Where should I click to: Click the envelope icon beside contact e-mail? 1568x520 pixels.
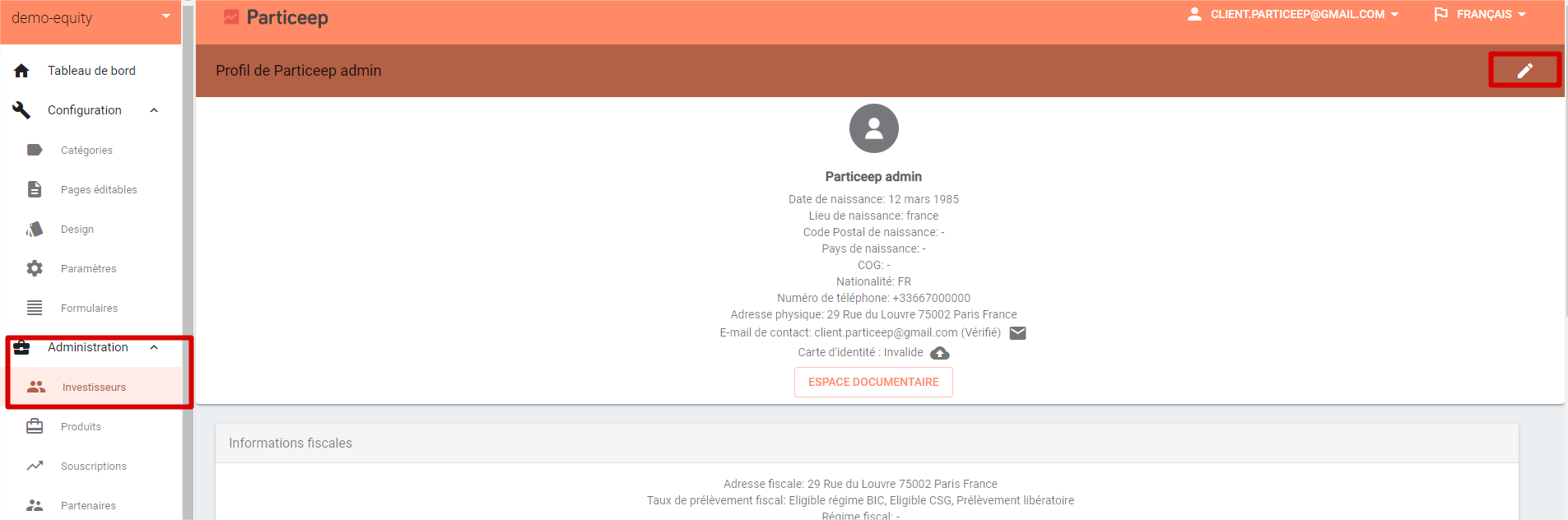tap(1017, 333)
